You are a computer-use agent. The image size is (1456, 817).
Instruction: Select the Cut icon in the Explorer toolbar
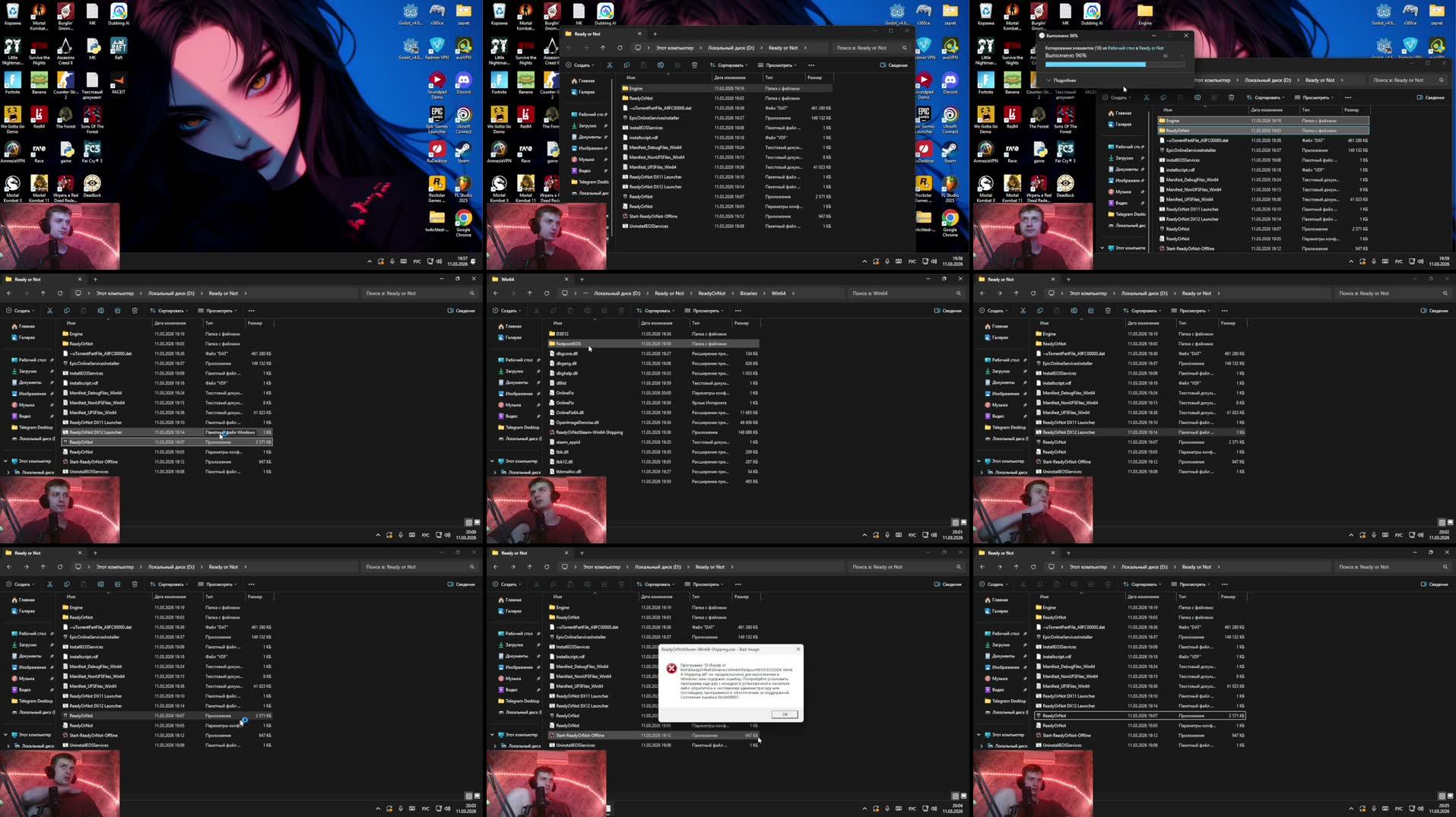coord(610,65)
